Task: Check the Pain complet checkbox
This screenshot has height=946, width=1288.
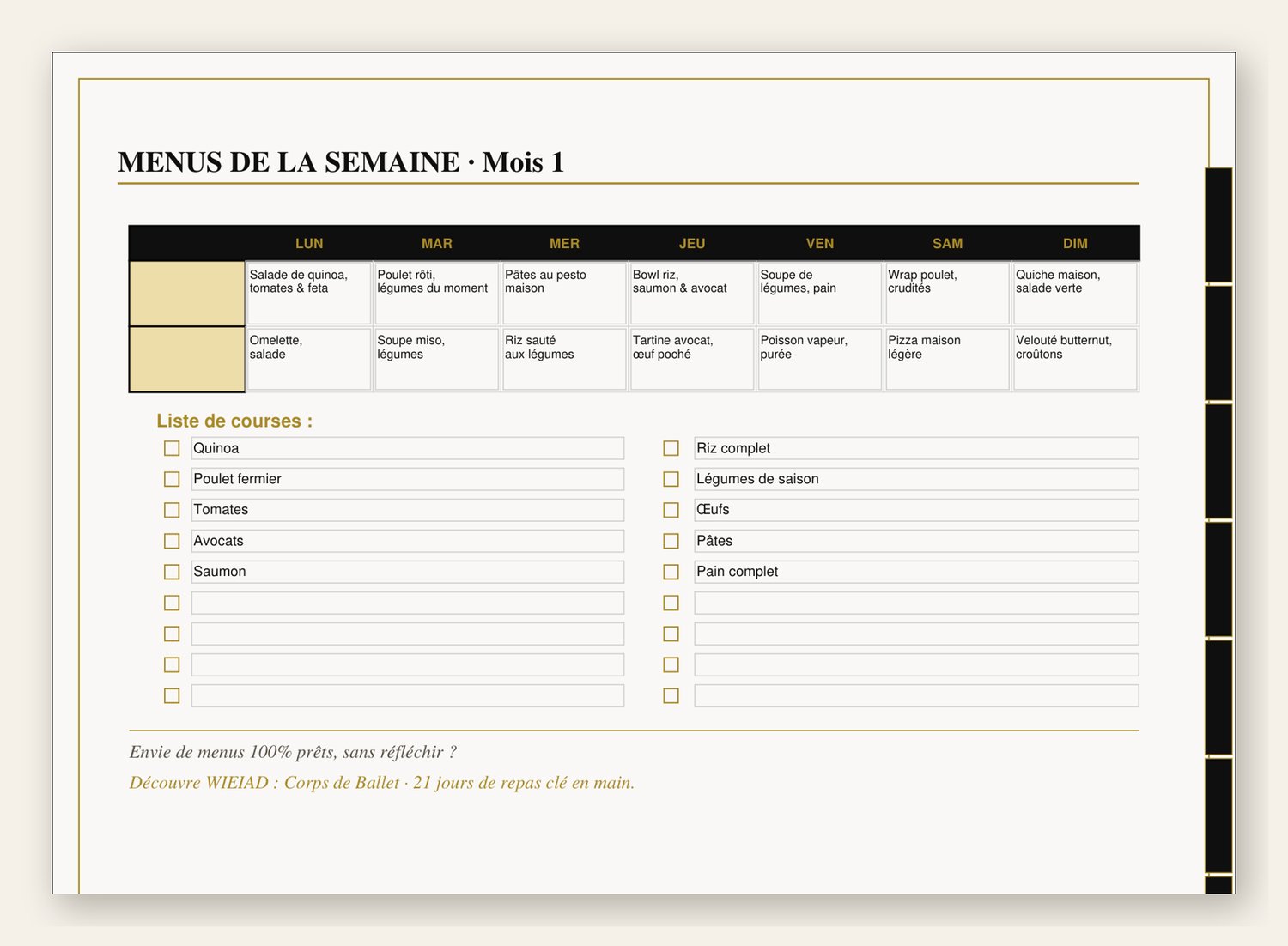Action: 671,572
